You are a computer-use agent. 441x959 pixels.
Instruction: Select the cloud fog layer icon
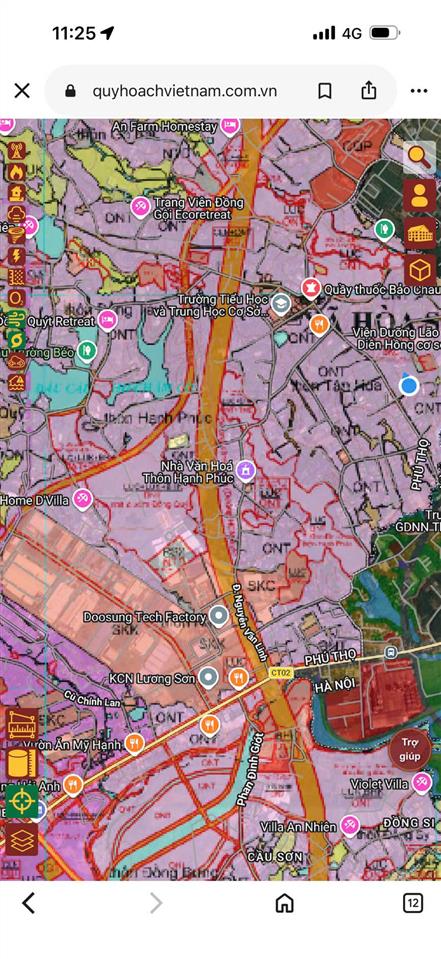pos(16,213)
